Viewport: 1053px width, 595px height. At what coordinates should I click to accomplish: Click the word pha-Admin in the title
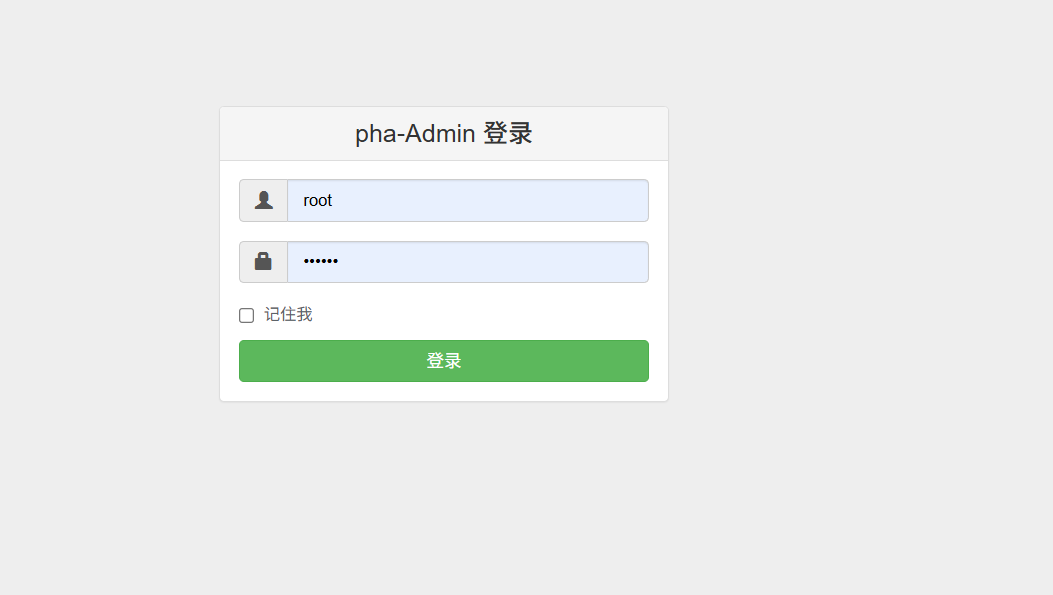pos(416,134)
